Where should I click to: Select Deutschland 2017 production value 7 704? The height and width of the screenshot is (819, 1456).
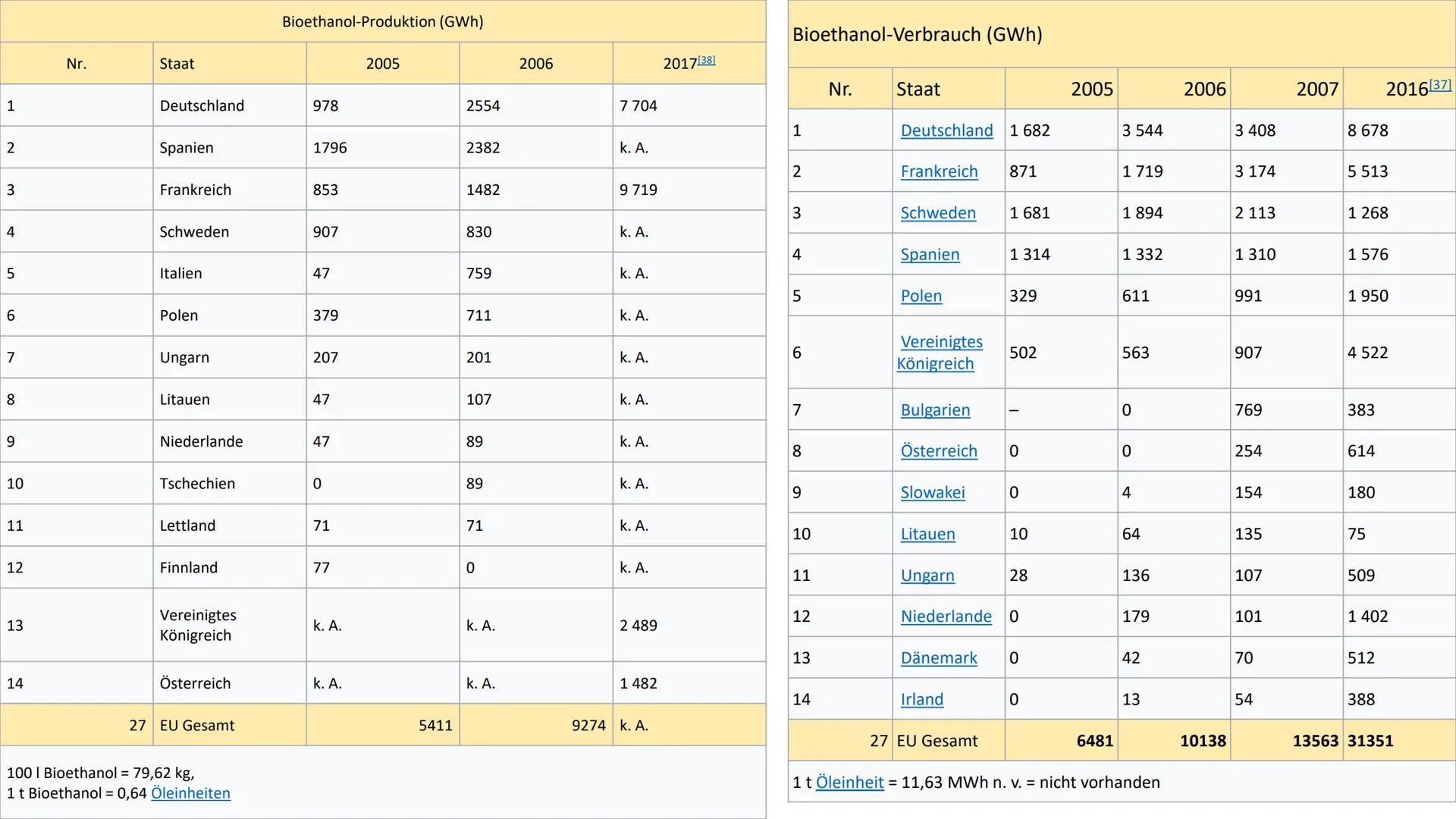[639, 105]
